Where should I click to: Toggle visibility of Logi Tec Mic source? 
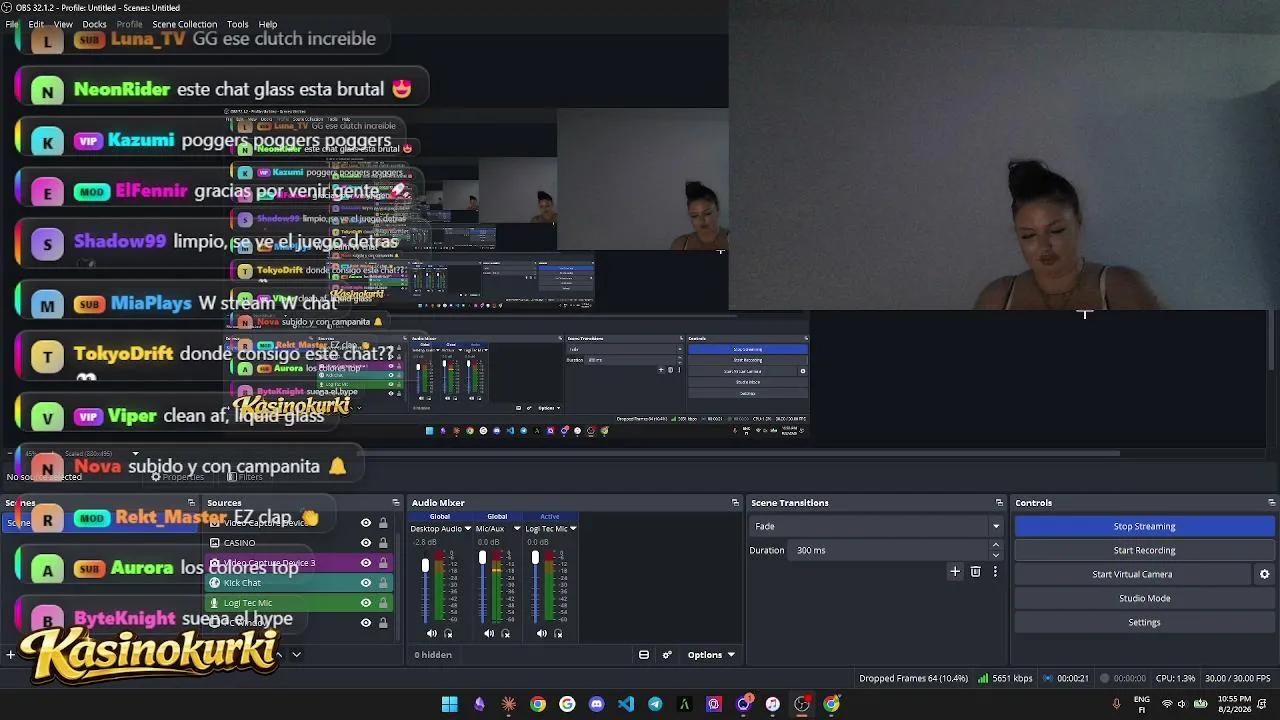pyautogui.click(x=366, y=603)
